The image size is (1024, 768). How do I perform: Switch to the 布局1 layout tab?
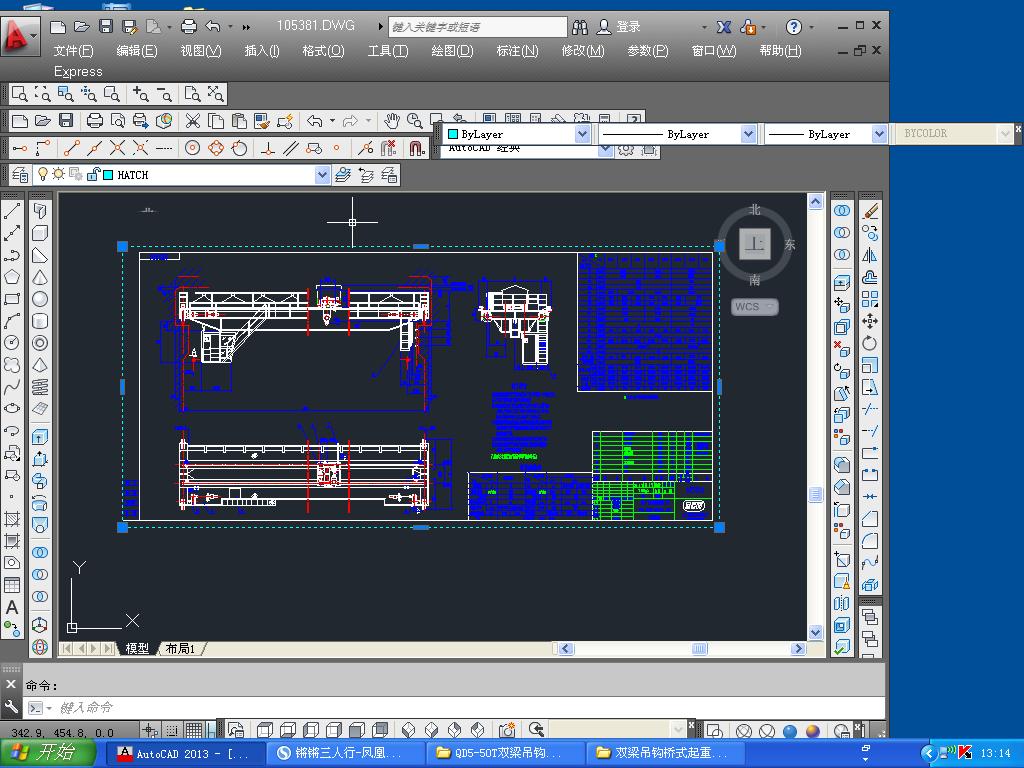(x=180, y=648)
